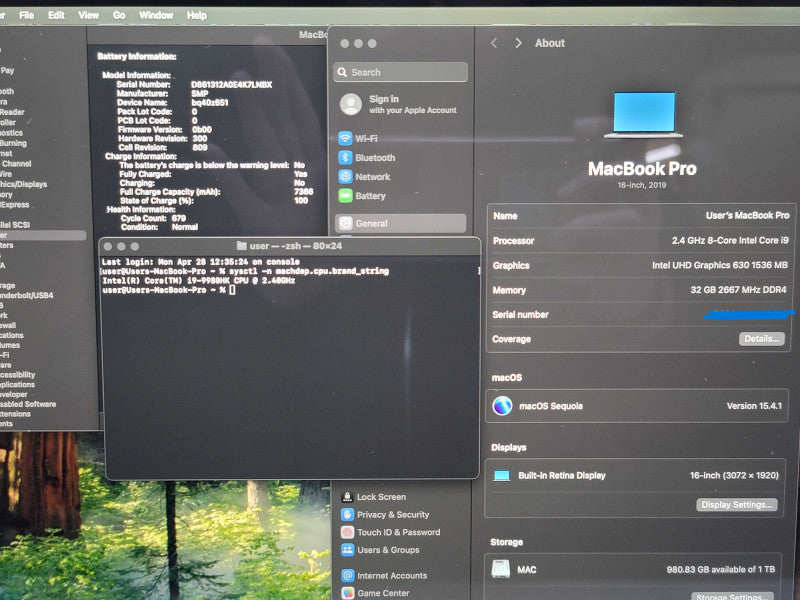Click macOS Version 15.4.1 text

pos(754,406)
